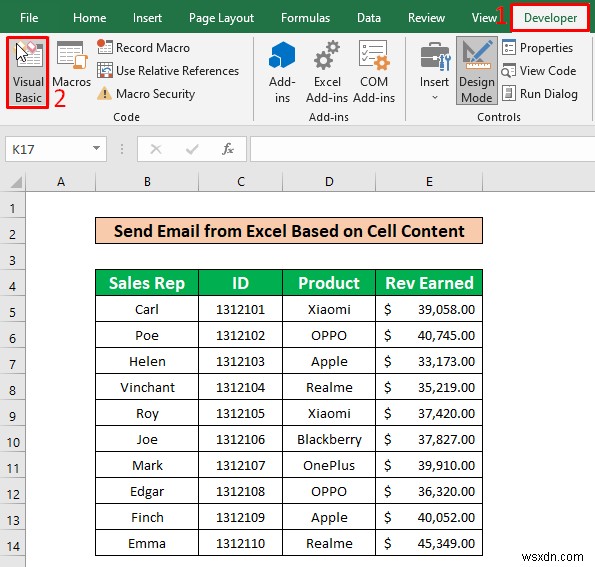Click the Sales Rep header cell
The image size is (595, 567).
pos(147,283)
